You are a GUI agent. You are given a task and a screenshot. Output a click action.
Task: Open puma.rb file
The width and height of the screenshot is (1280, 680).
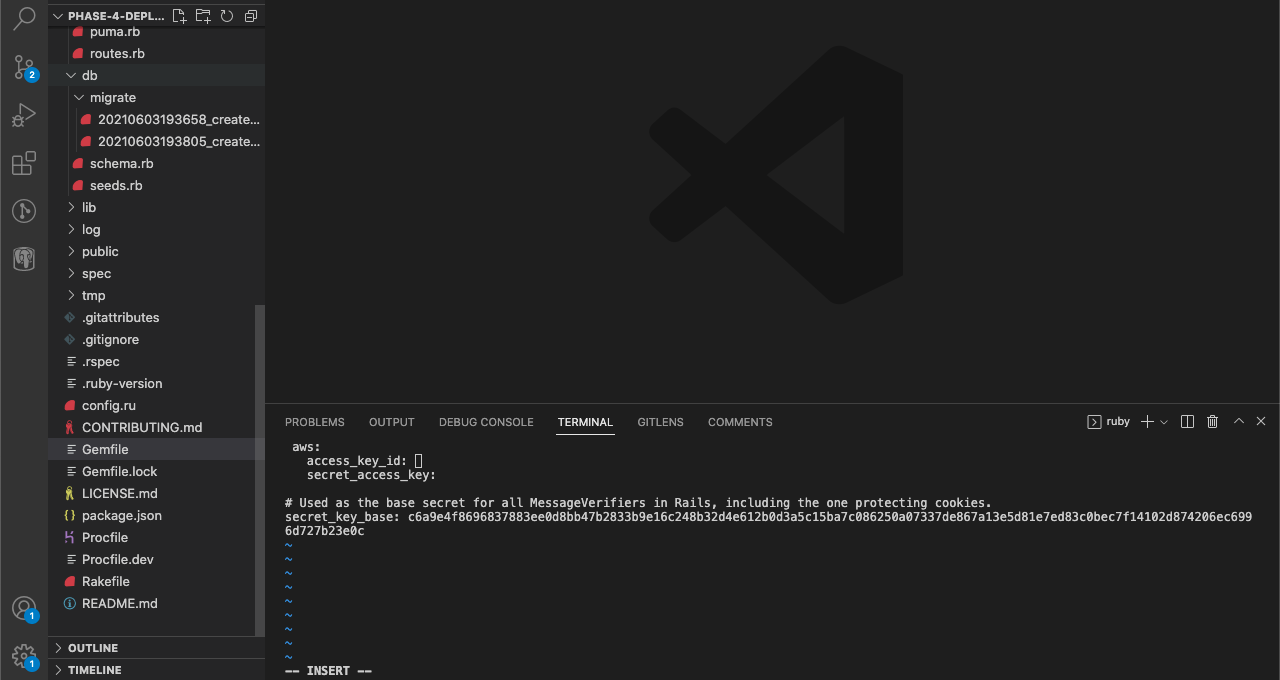[156, 32]
